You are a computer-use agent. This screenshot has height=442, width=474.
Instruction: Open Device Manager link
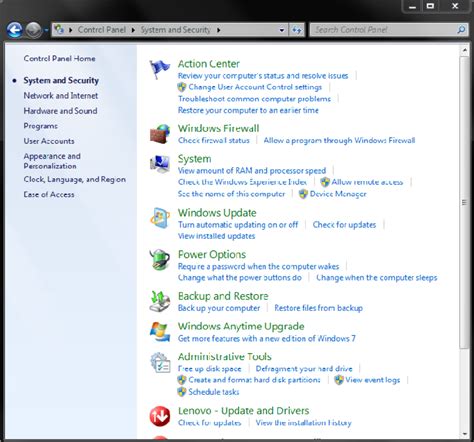(338, 194)
